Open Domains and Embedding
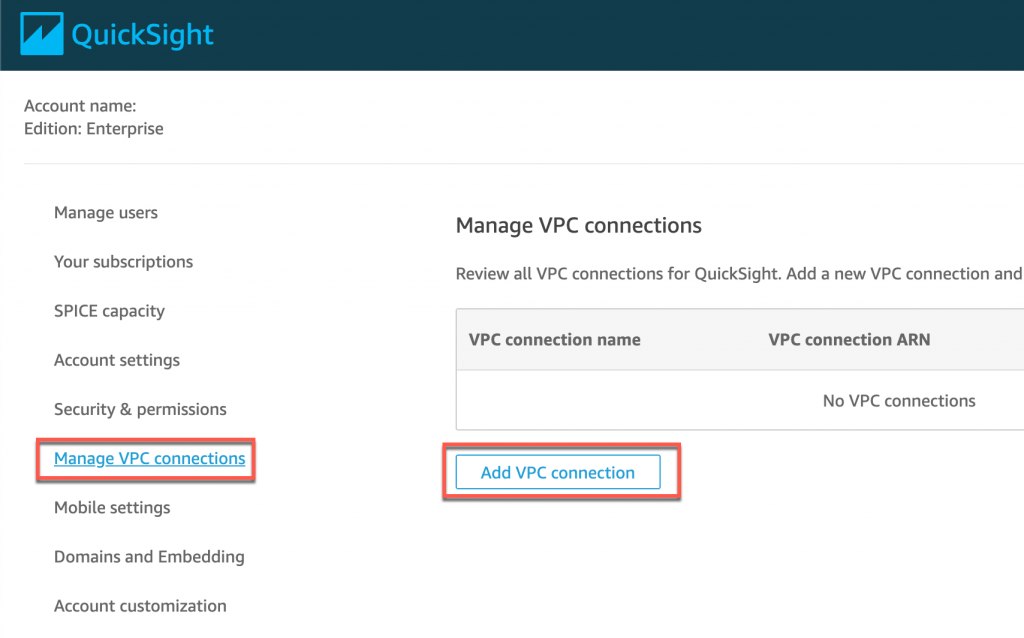This screenshot has width=1024, height=638. [149, 557]
